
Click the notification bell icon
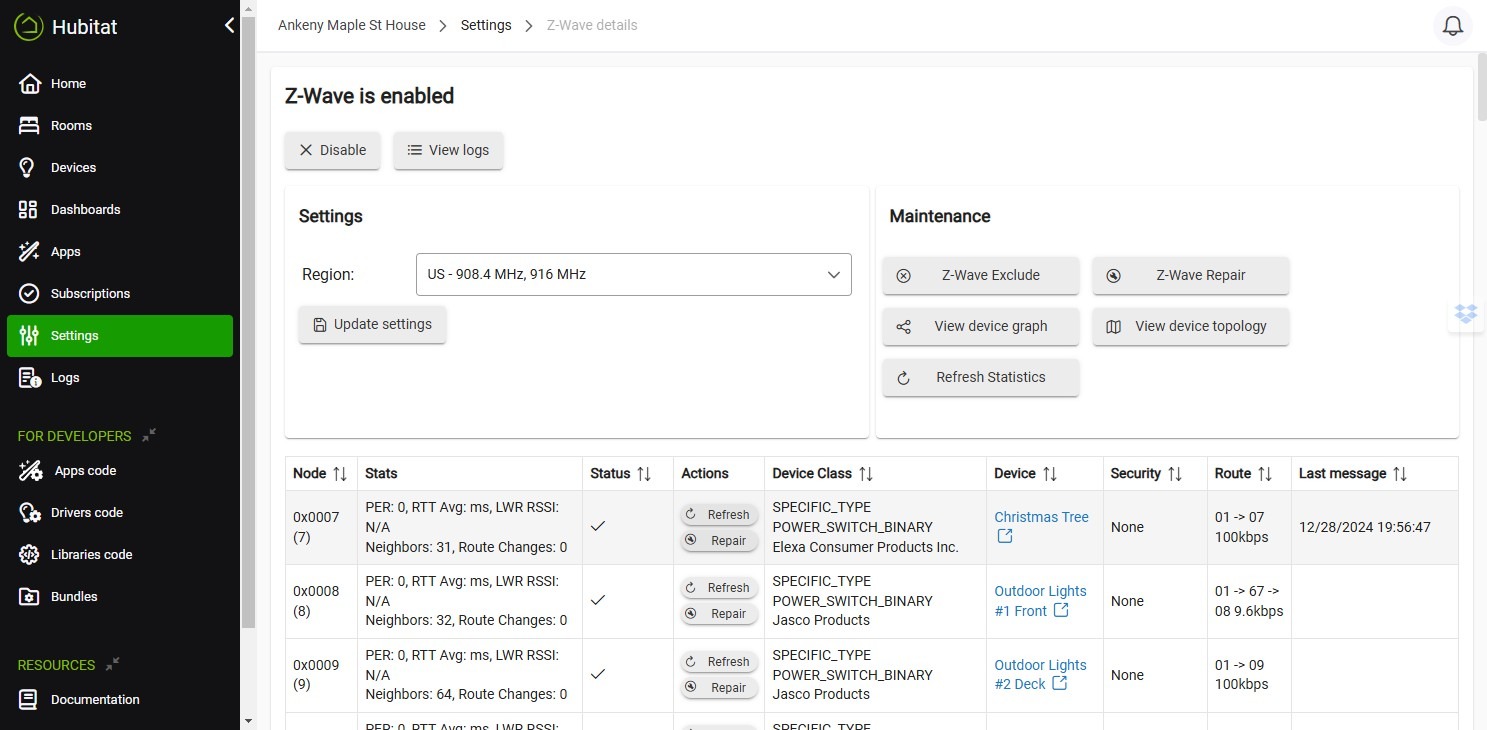(x=1453, y=26)
